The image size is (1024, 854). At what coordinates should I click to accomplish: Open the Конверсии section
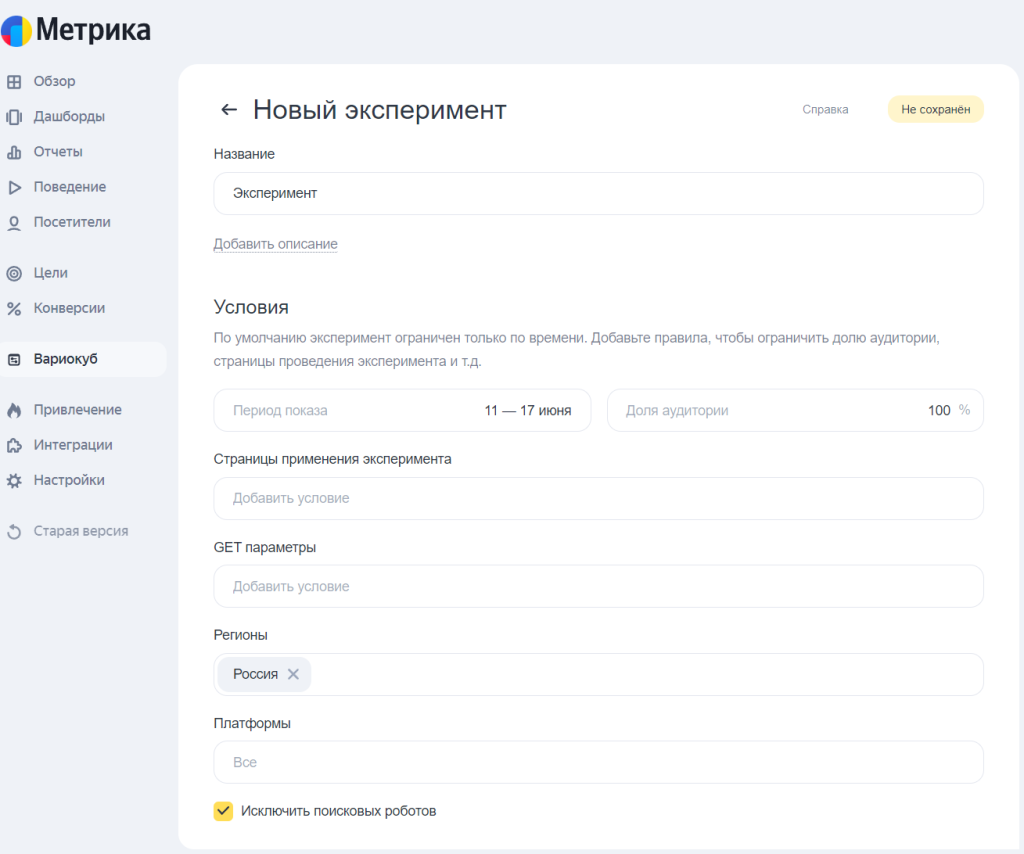coord(69,309)
